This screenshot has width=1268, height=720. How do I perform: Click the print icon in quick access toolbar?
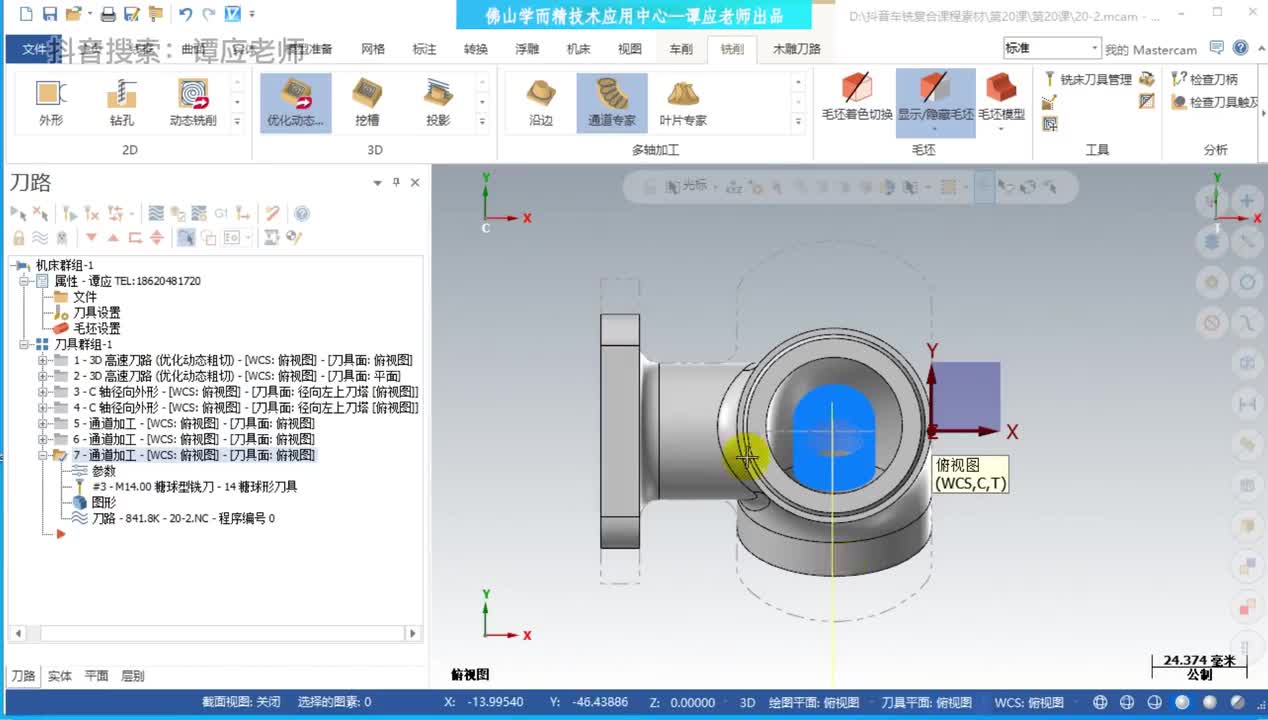point(109,14)
